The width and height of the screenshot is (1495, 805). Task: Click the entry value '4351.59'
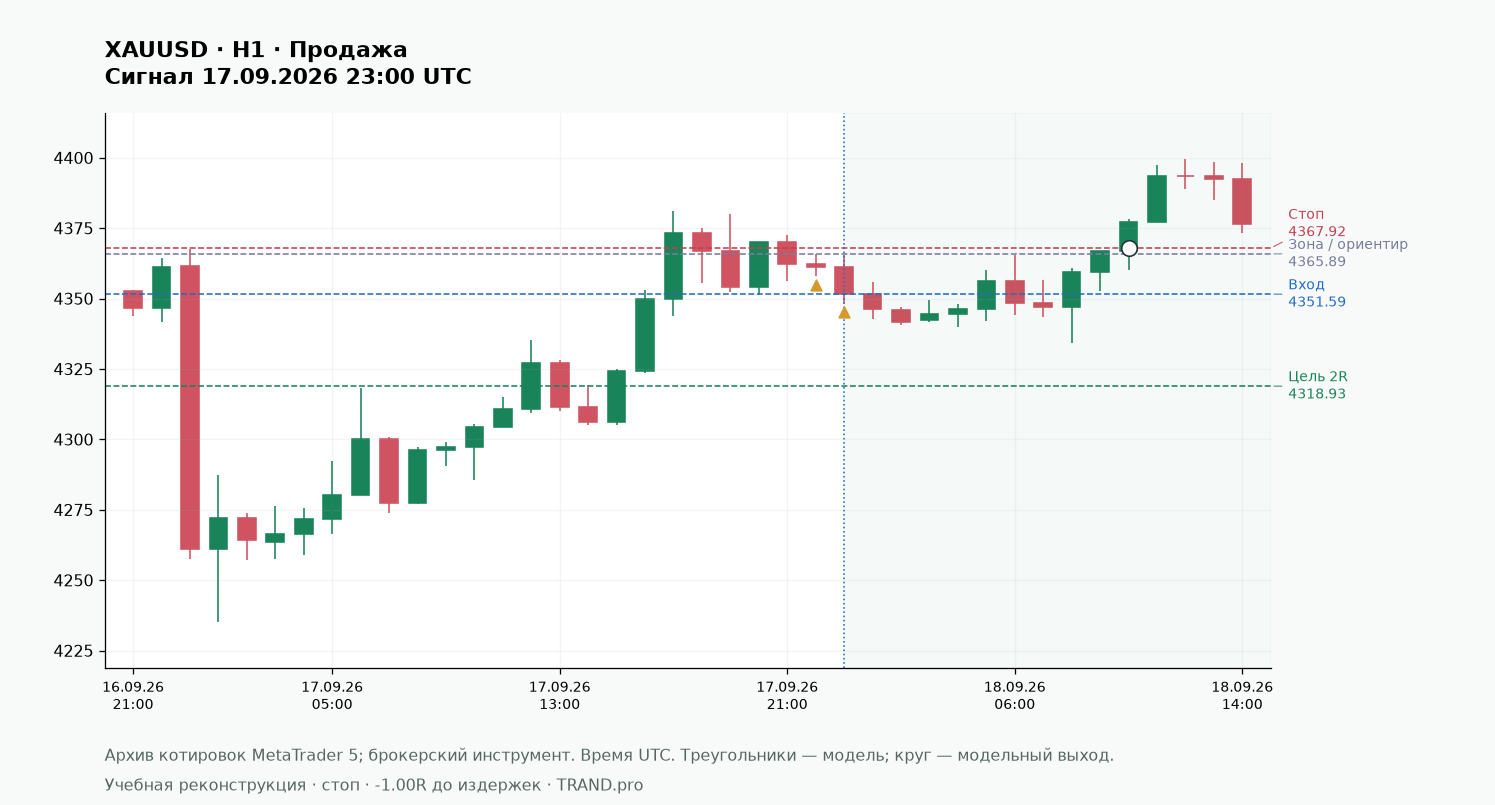click(x=1317, y=302)
